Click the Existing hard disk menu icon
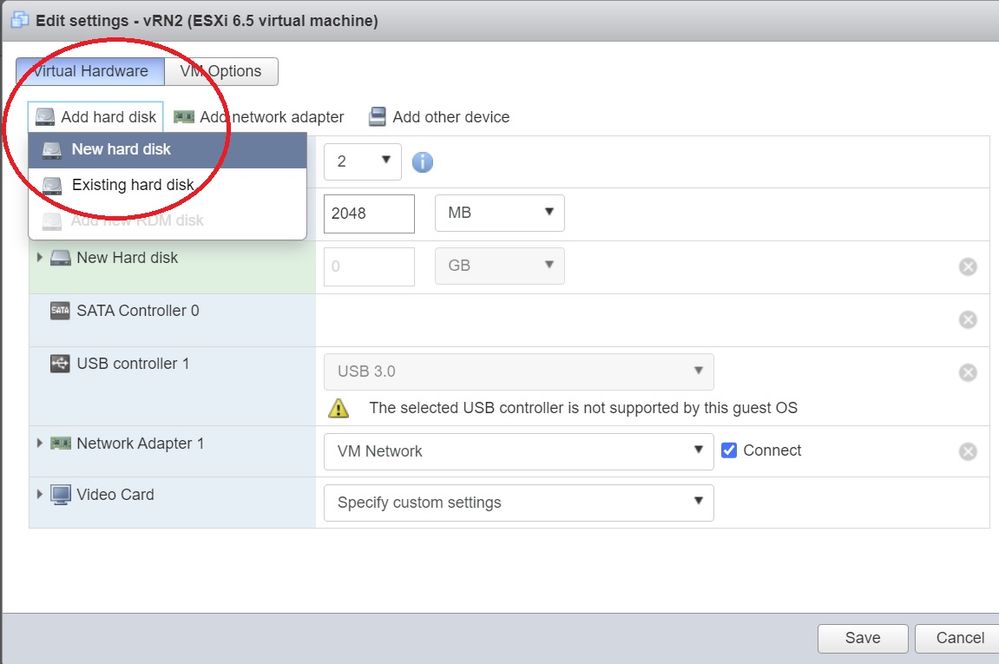 (52, 186)
